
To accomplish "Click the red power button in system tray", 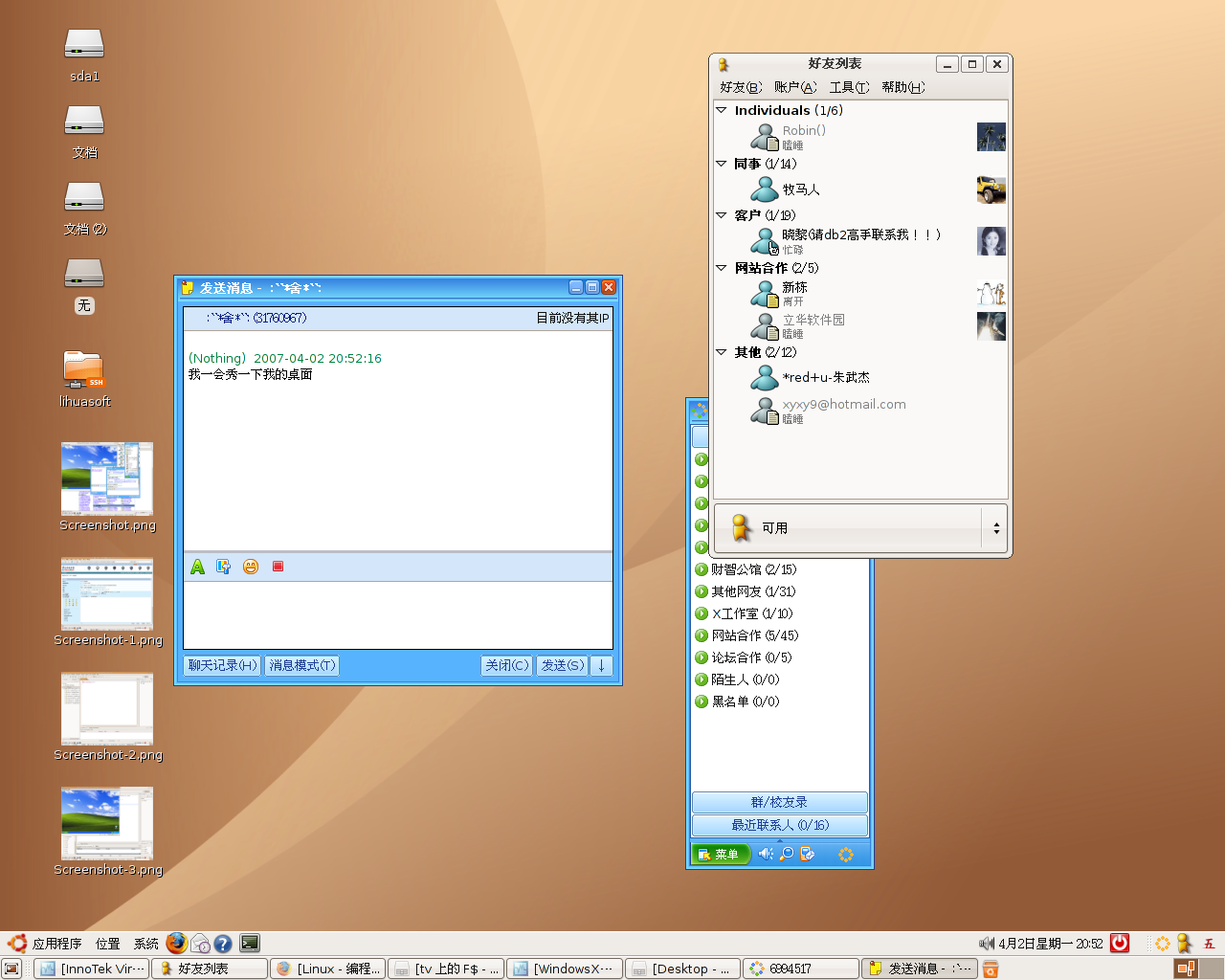I will click(1119, 944).
